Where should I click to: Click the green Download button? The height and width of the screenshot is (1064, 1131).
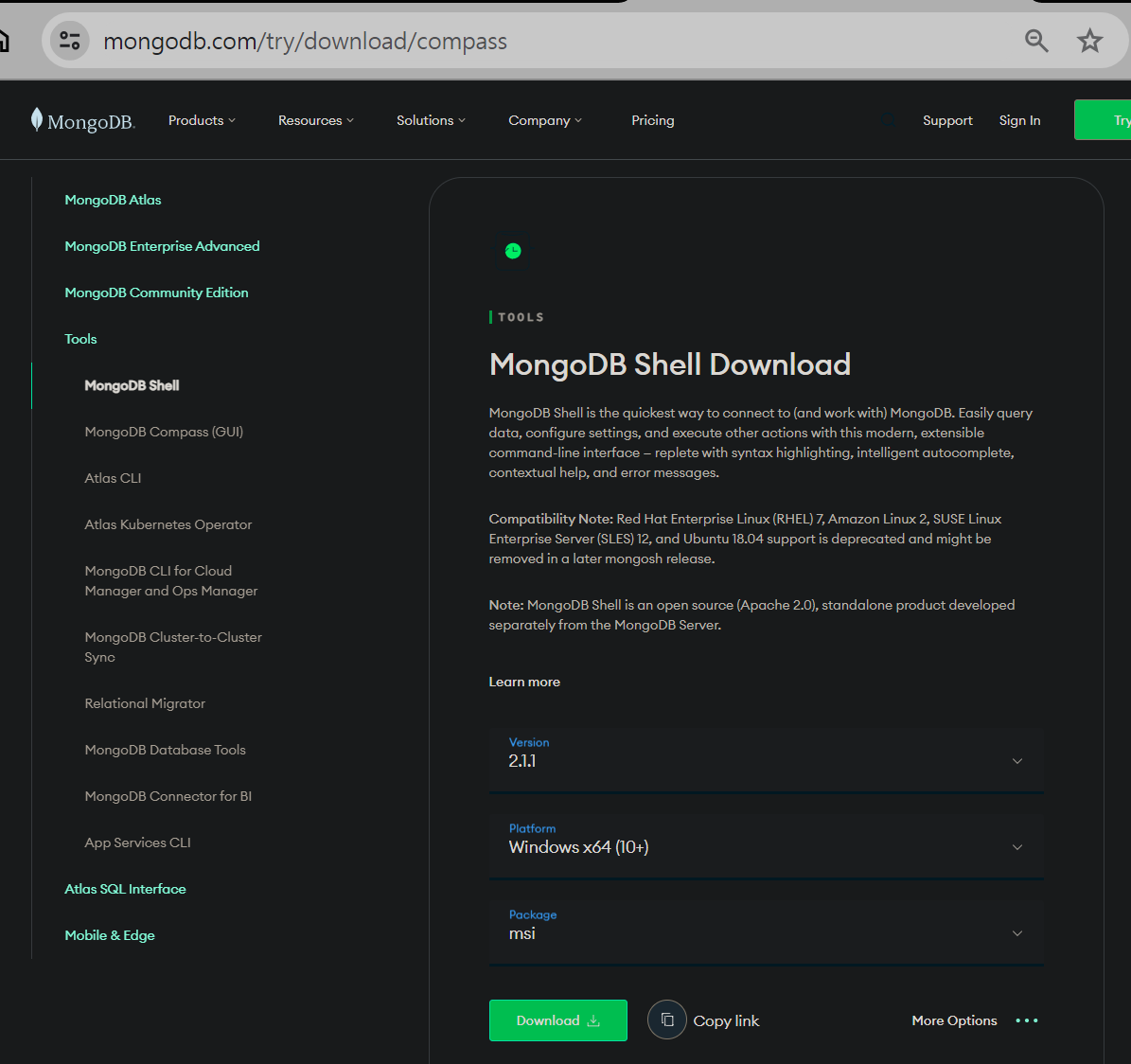point(557,1020)
